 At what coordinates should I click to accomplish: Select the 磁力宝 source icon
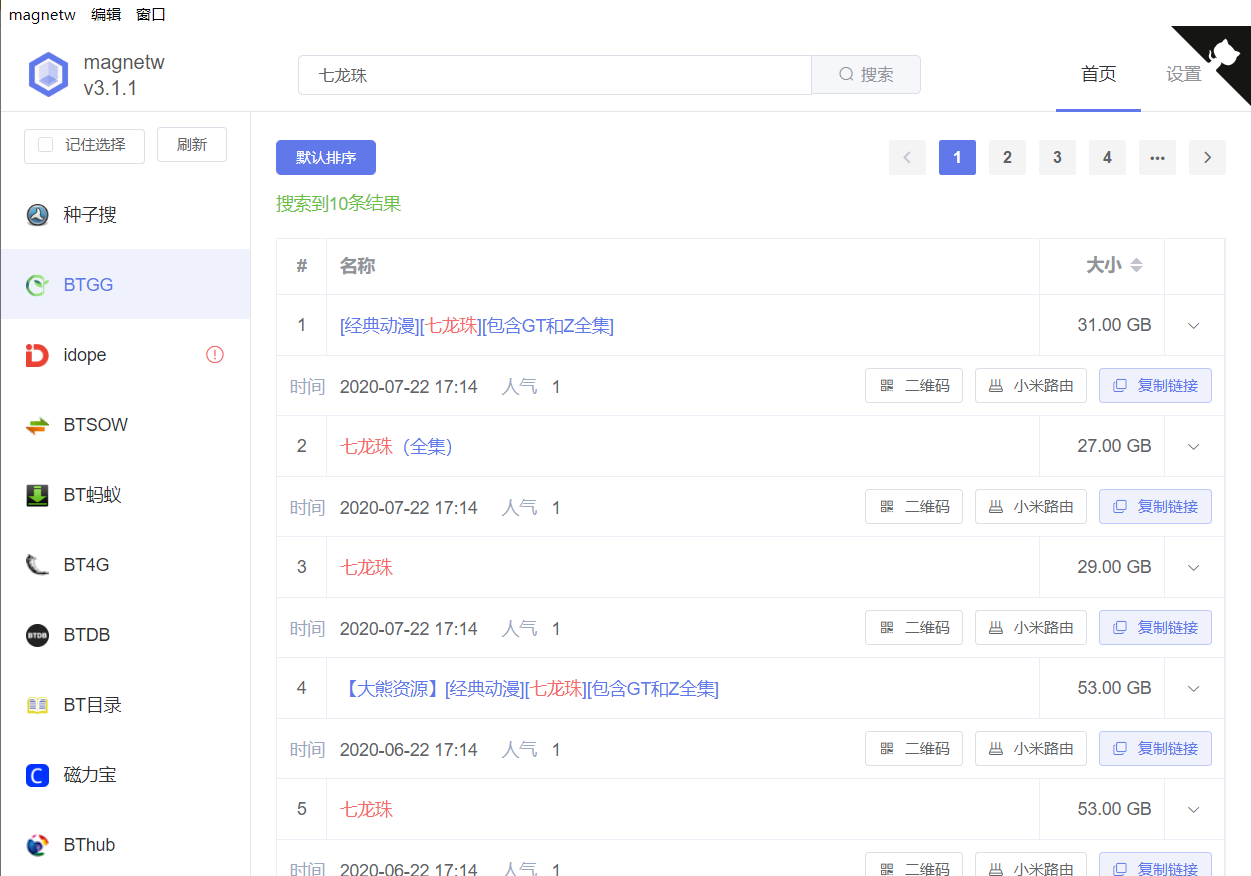[x=37, y=775]
